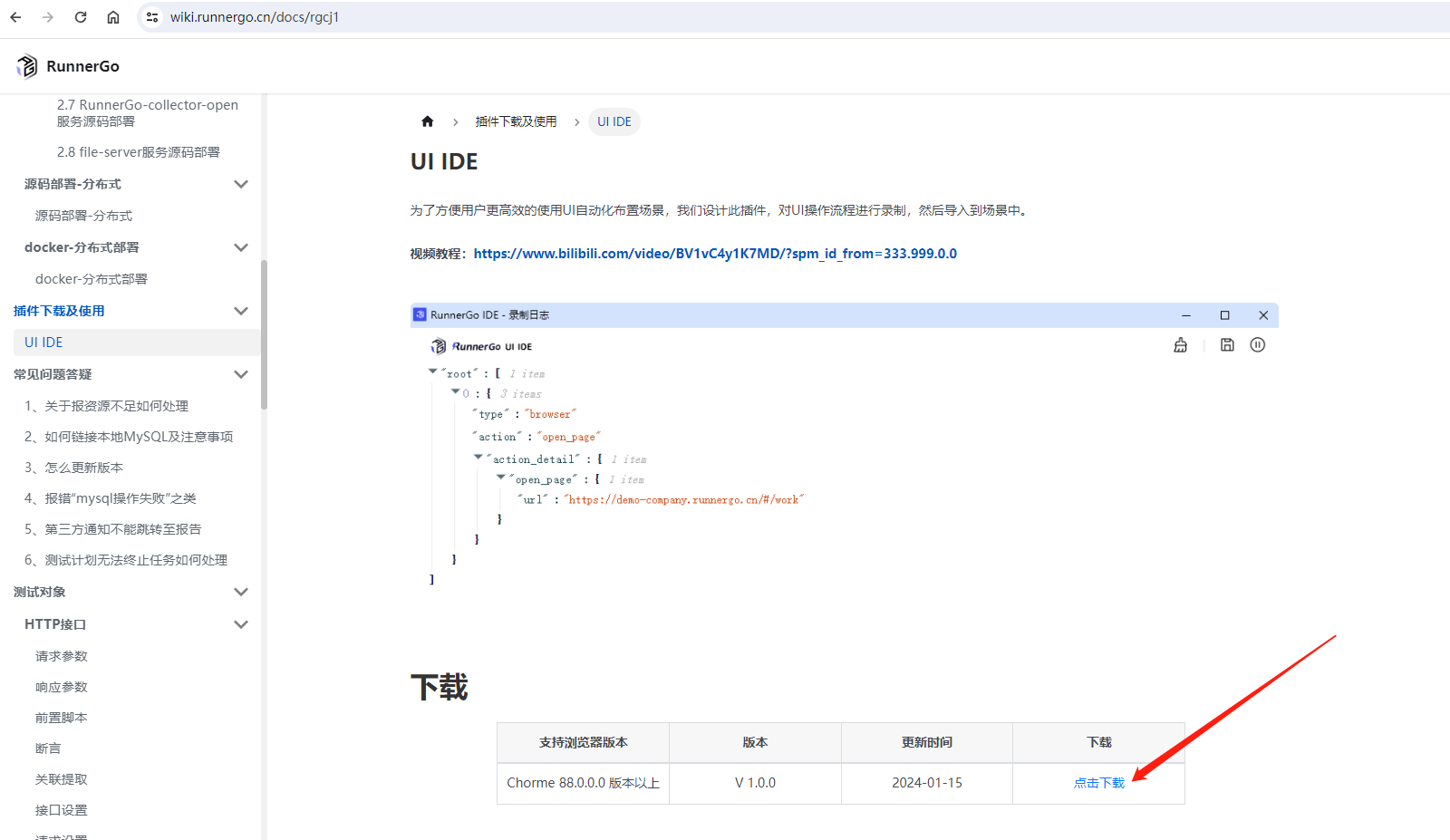Collapse the 0 index JSON node triangle
Viewport: 1450px width, 840px height.
click(456, 391)
